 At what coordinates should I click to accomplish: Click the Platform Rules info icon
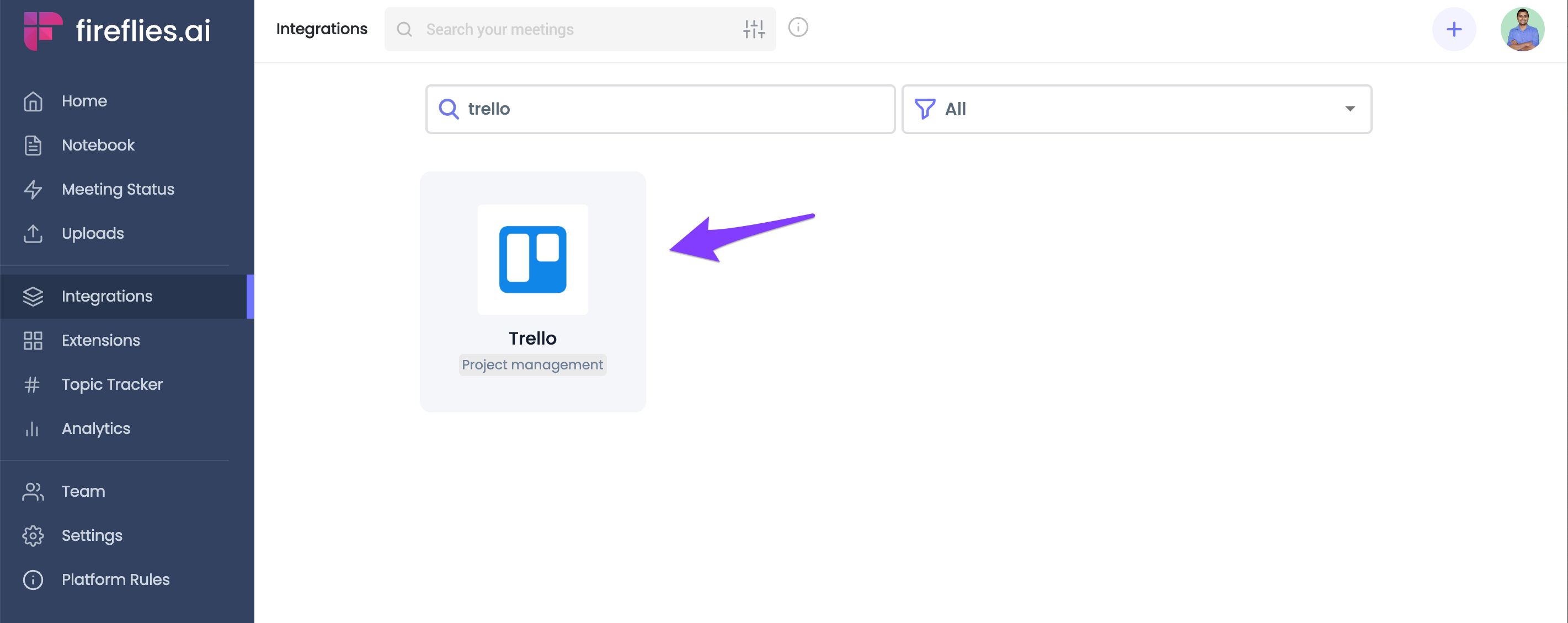click(x=33, y=580)
